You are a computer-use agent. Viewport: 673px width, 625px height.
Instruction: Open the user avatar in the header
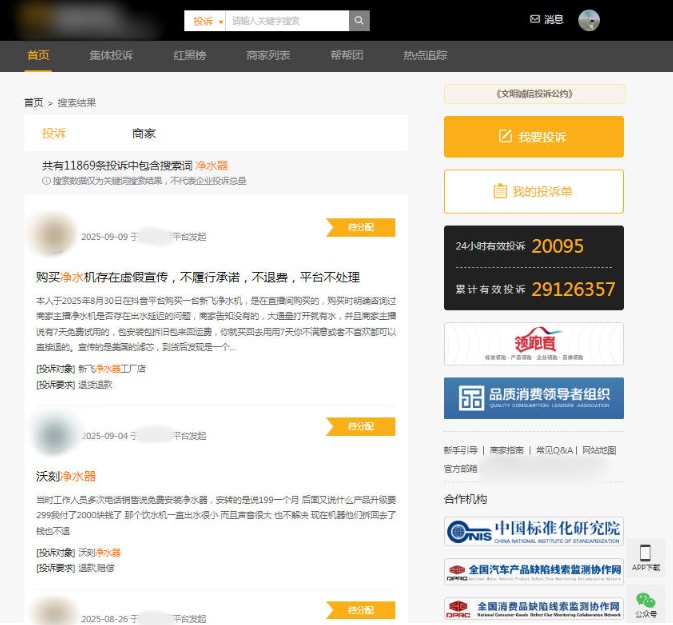tap(589, 20)
